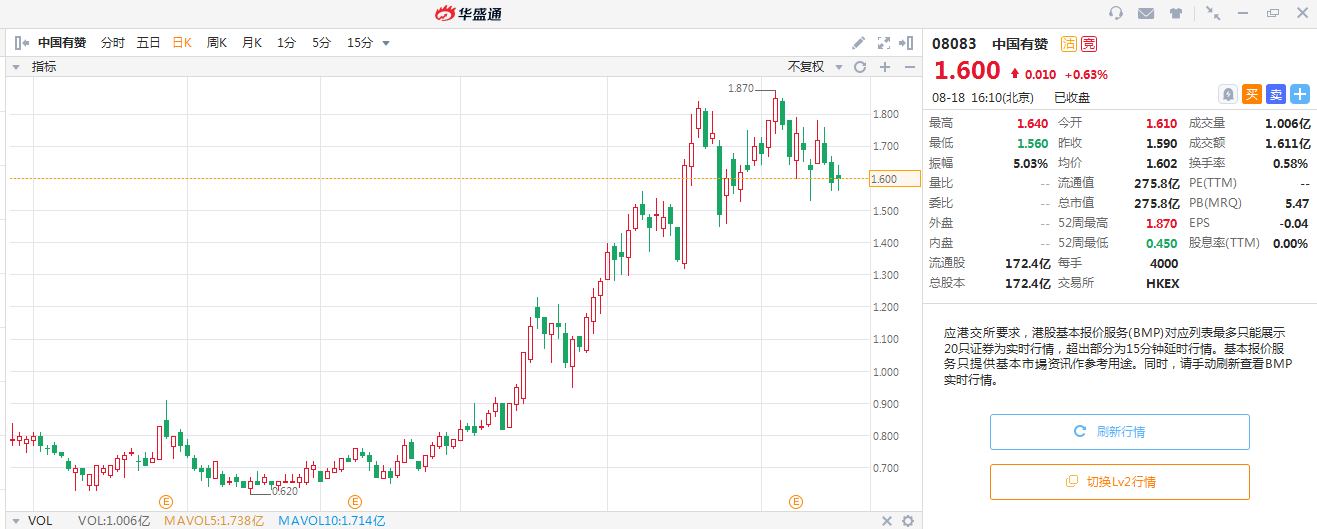This screenshot has height=529, width=1317.
Task: Zoom out chart with minus icon
Action: pos(909,67)
